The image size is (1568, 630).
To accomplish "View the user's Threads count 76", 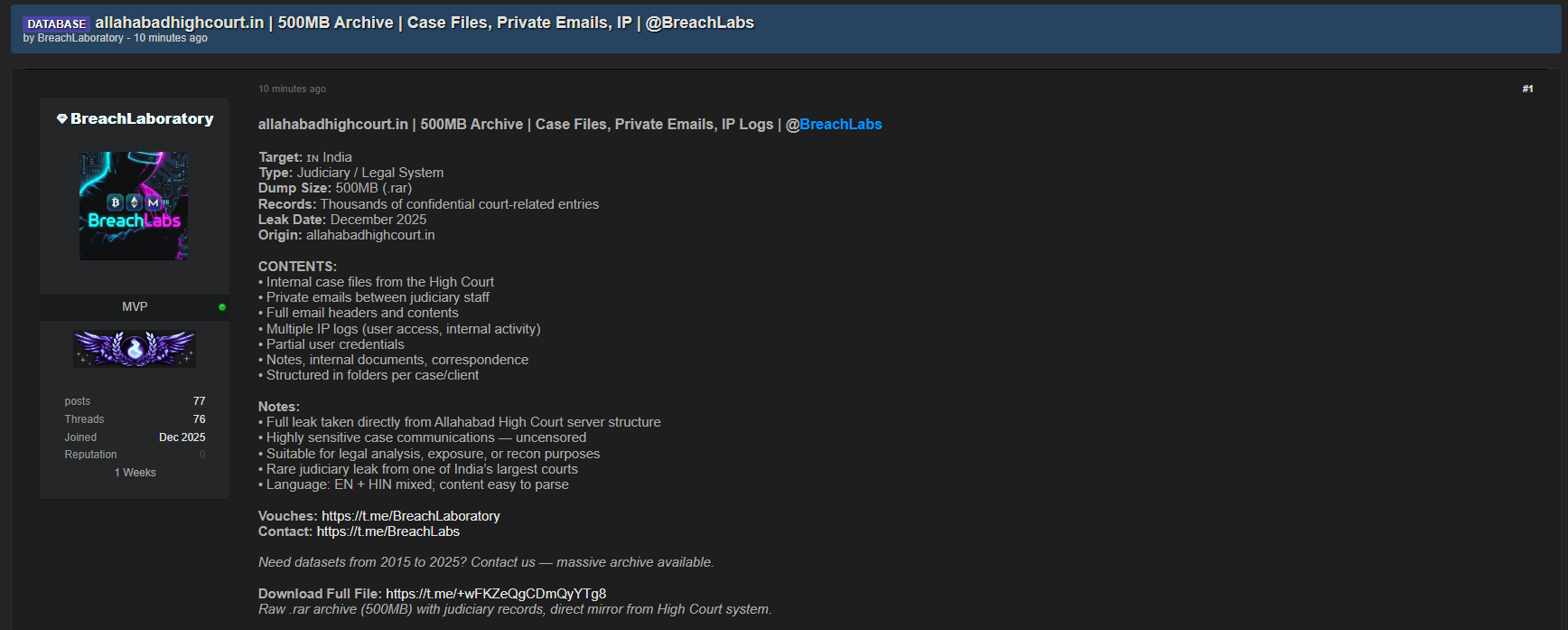I will tap(199, 419).
